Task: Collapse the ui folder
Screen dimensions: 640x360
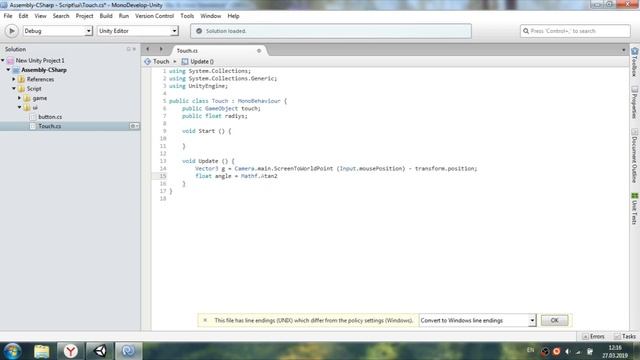Action: click(19, 107)
